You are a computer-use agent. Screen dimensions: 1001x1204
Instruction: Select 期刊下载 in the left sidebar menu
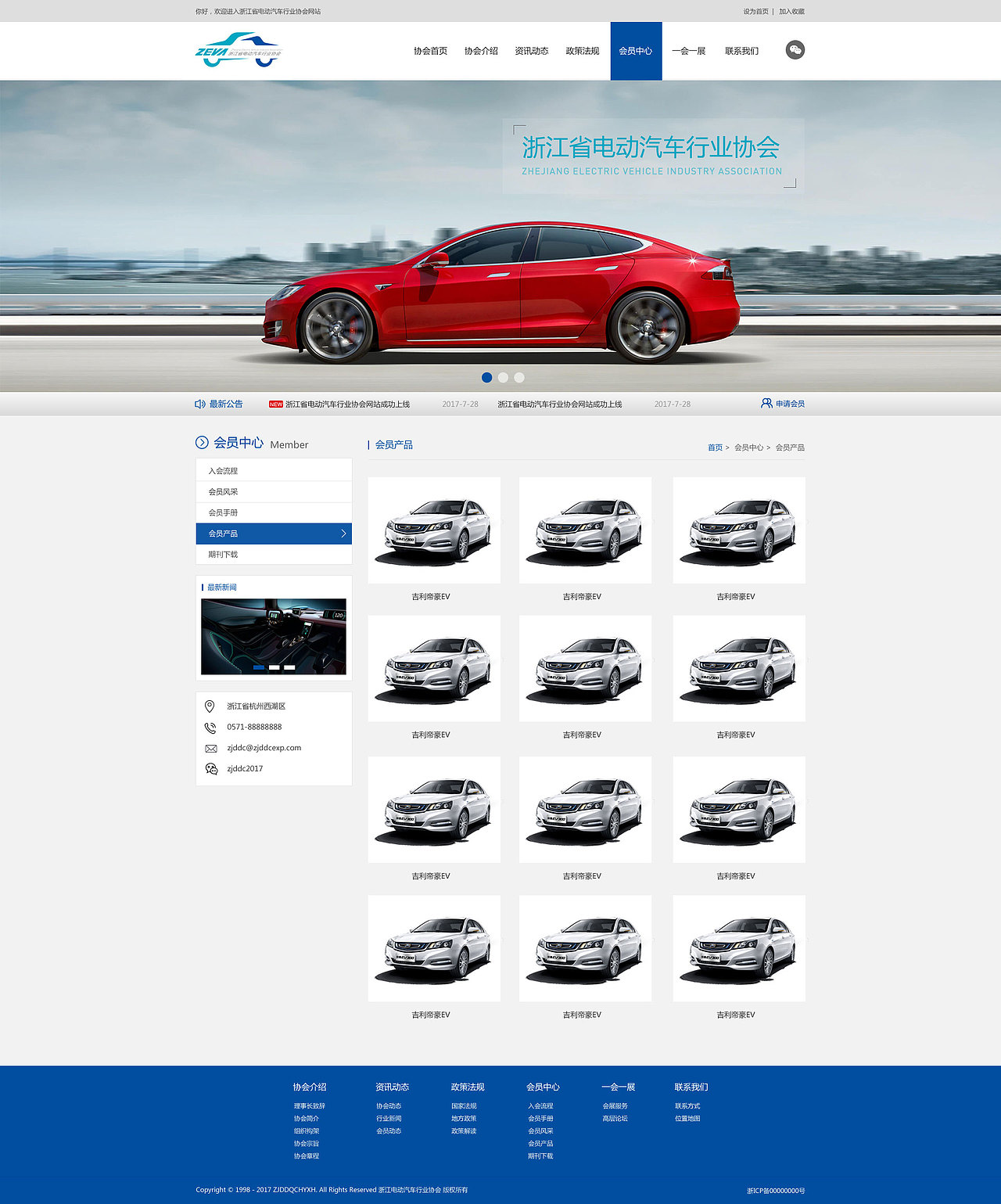pyautogui.click(x=274, y=555)
